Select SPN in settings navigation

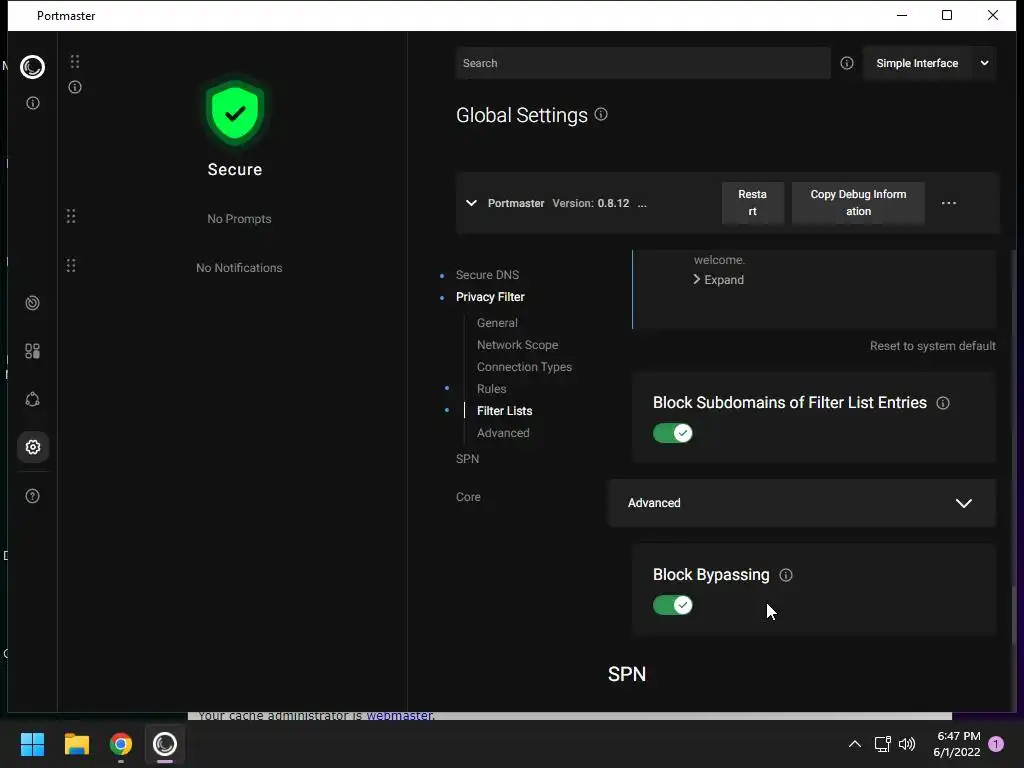[x=468, y=459]
